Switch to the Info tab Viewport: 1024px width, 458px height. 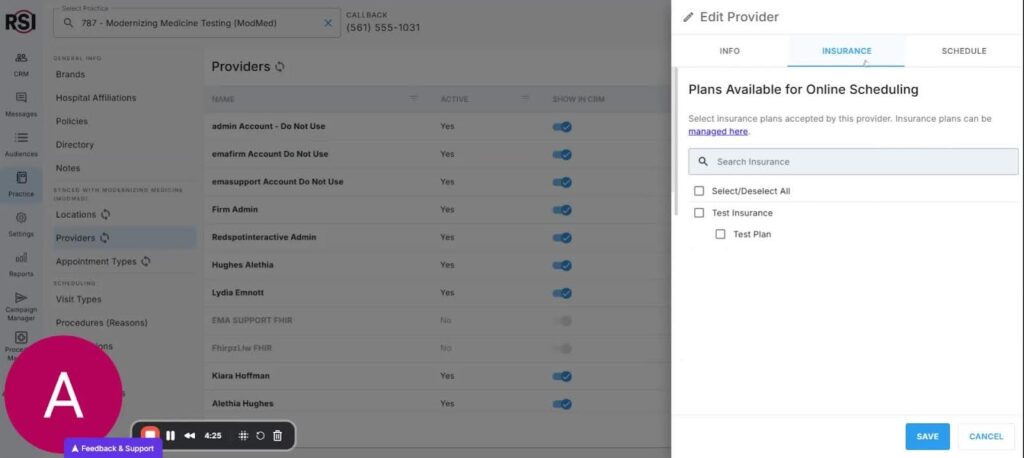(730, 51)
